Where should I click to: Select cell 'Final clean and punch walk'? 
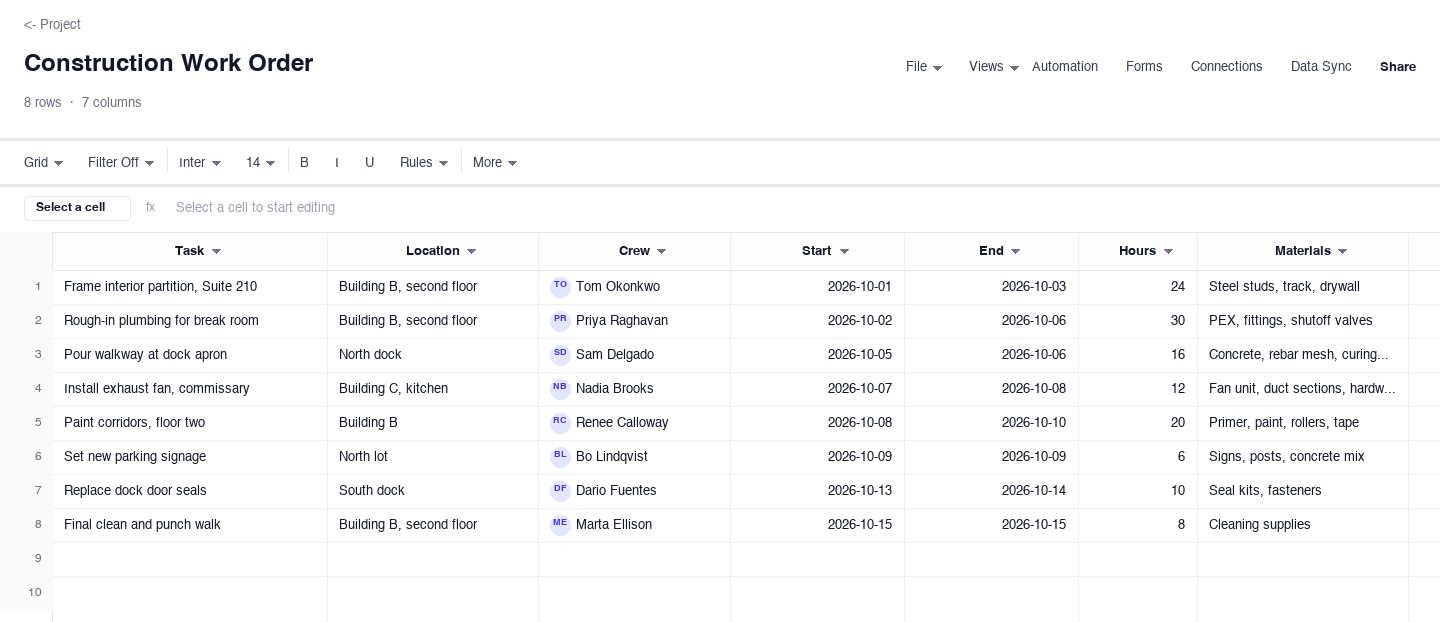click(190, 526)
